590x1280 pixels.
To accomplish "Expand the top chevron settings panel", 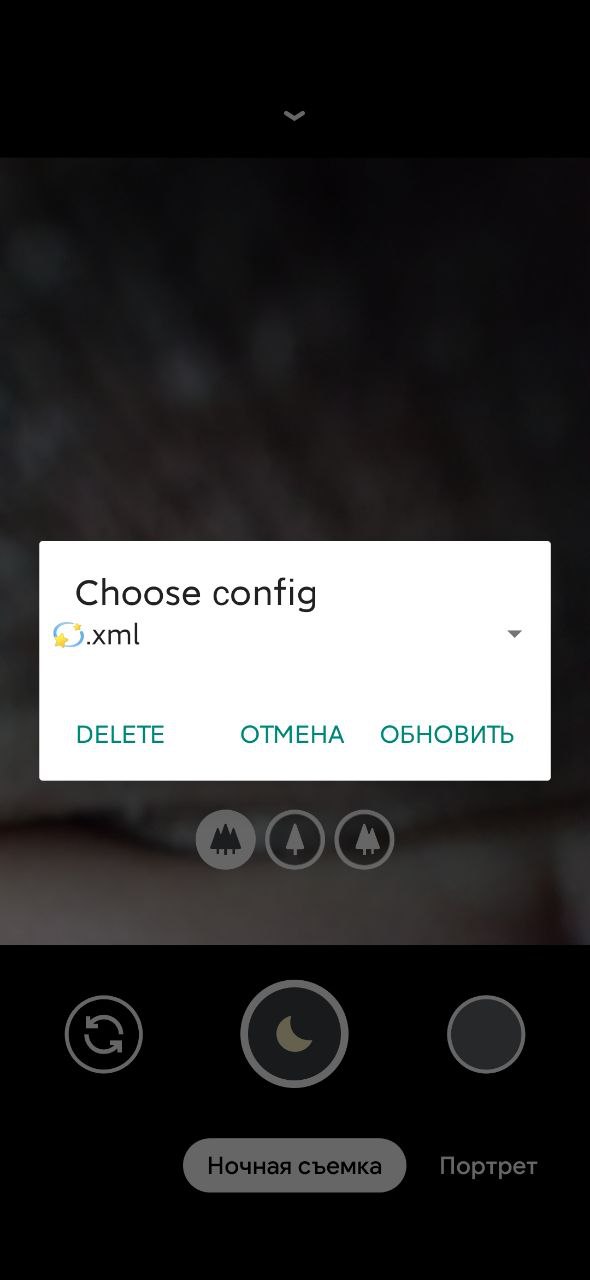I will tap(294, 116).
